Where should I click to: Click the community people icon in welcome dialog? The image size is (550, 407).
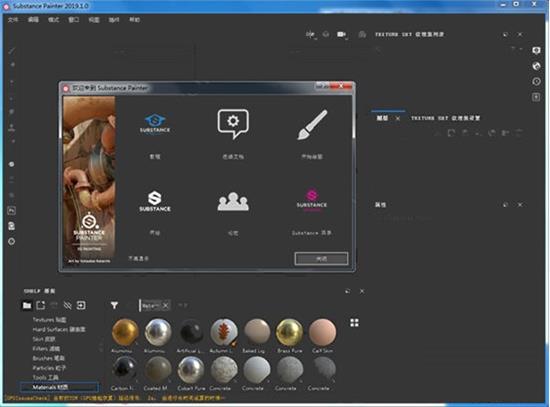tap(233, 201)
